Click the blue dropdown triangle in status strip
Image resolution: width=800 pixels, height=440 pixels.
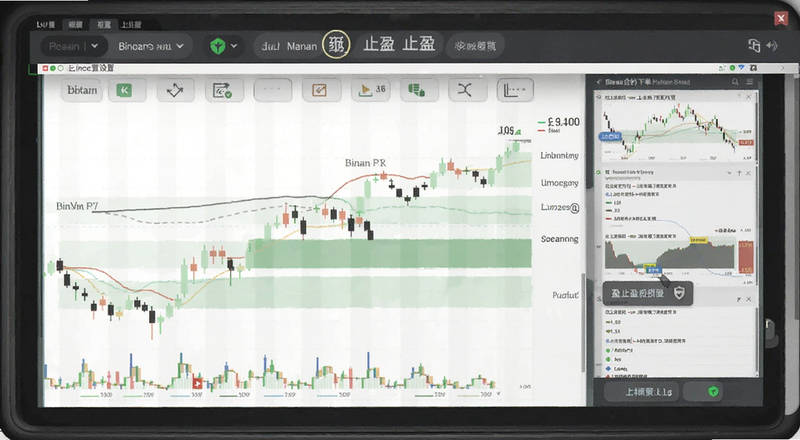click(741, 67)
